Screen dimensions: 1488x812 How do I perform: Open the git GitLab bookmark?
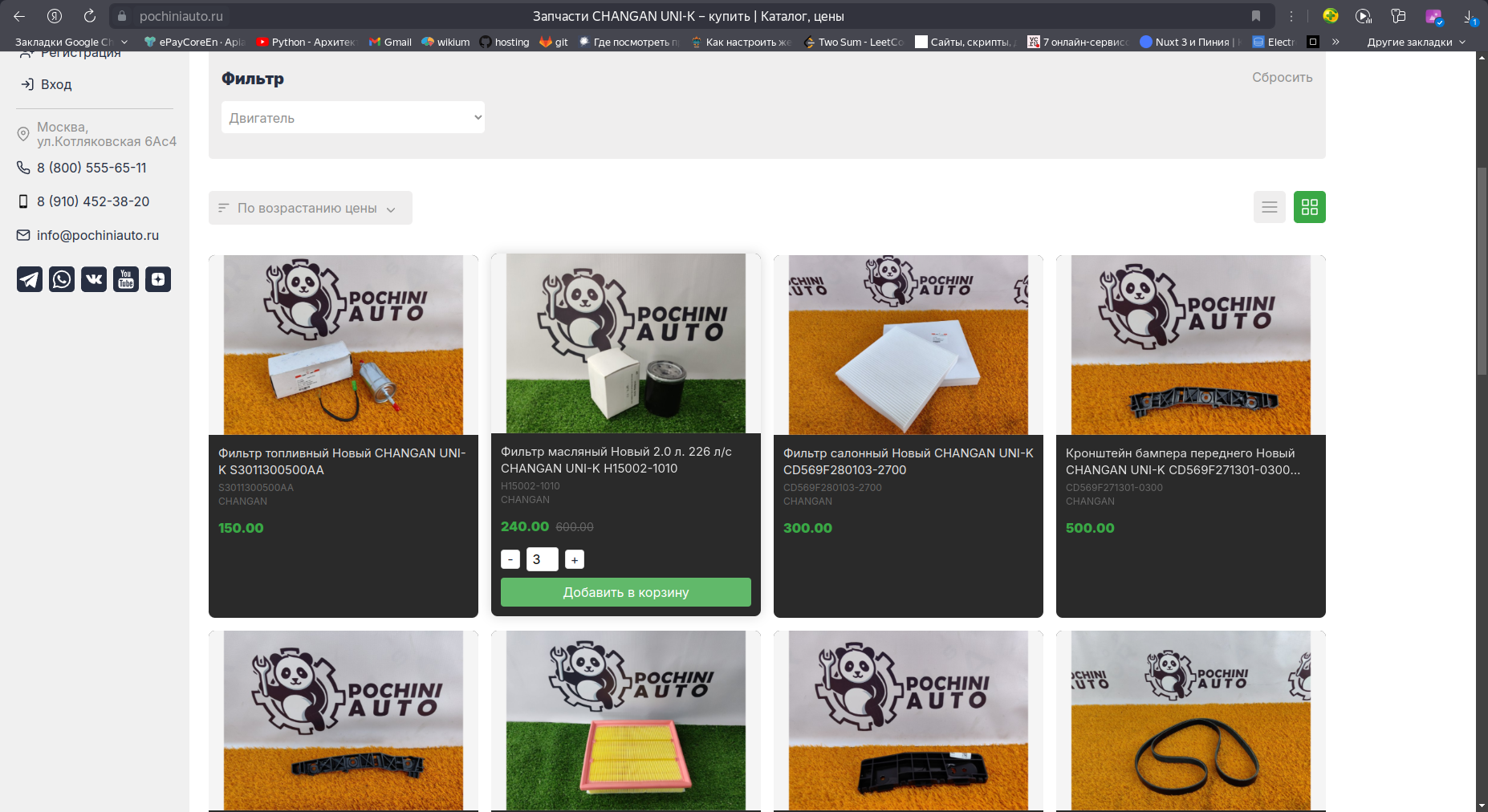coord(554,42)
